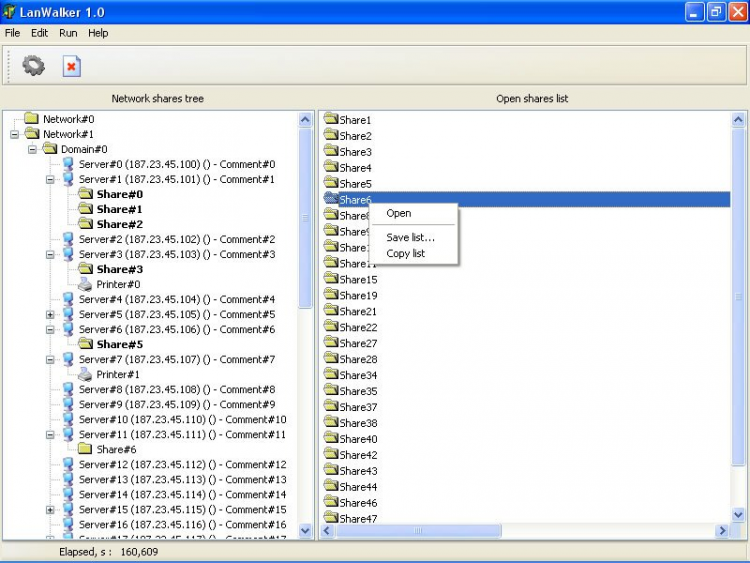Click the Printer#0 printer icon
The image size is (750, 563).
tap(86, 284)
